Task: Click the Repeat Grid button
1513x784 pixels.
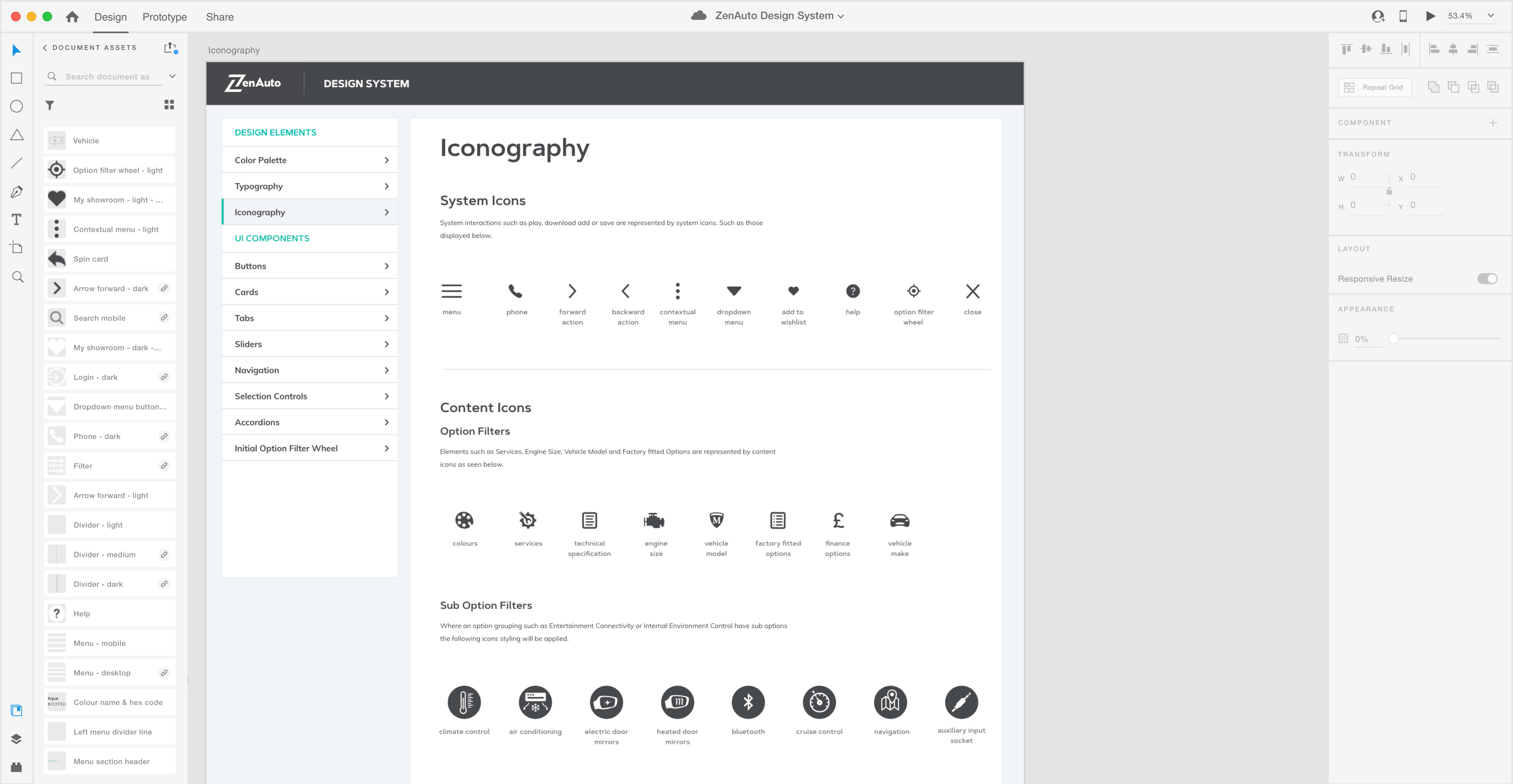Action: point(1375,87)
